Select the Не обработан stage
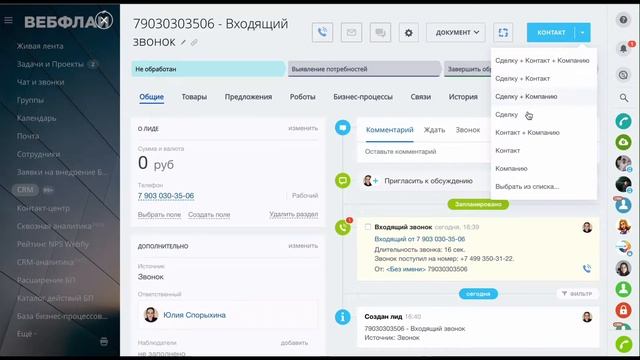The width and height of the screenshot is (640, 360). click(x=208, y=69)
